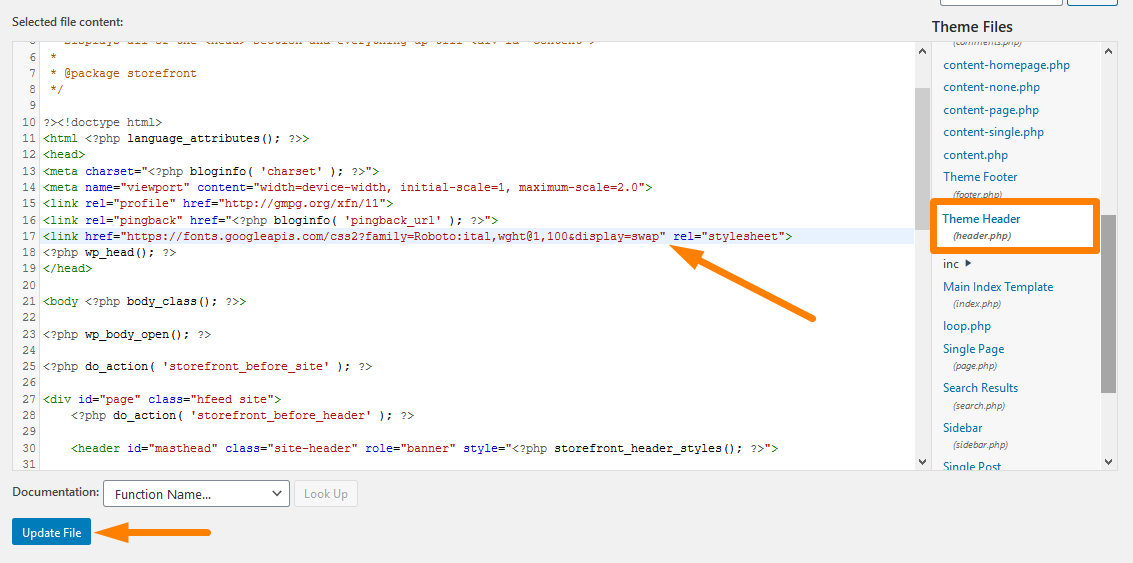
Task: Open the Function Name documentation dropdown
Action: tap(195, 494)
